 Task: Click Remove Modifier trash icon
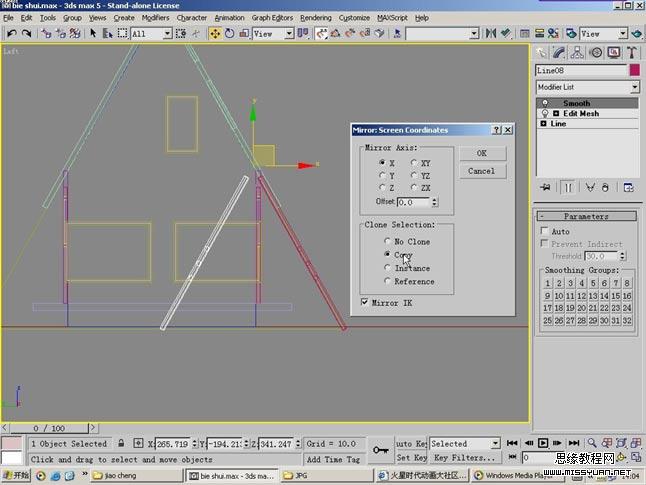click(605, 188)
